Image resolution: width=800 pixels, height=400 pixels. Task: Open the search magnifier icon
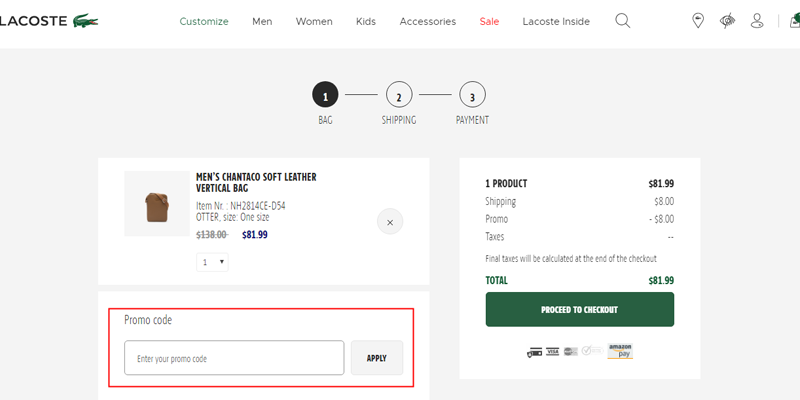pyautogui.click(x=622, y=21)
